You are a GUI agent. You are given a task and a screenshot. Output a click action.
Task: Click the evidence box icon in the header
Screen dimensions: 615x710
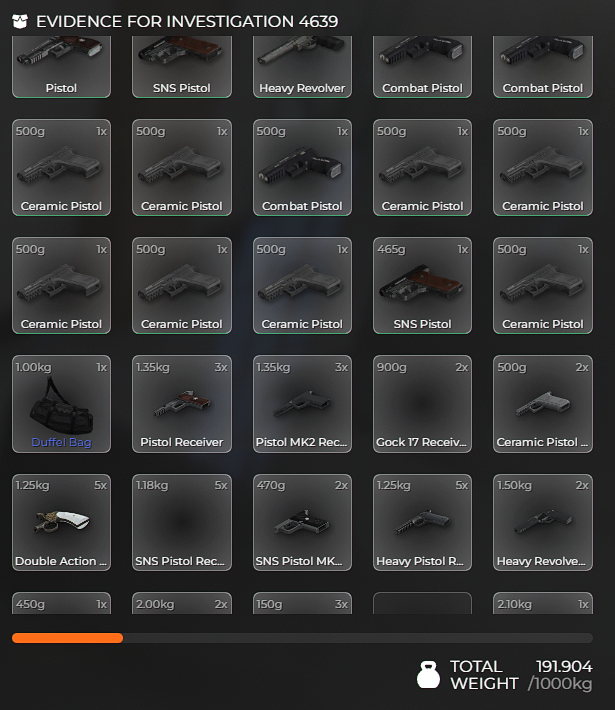pos(19,21)
